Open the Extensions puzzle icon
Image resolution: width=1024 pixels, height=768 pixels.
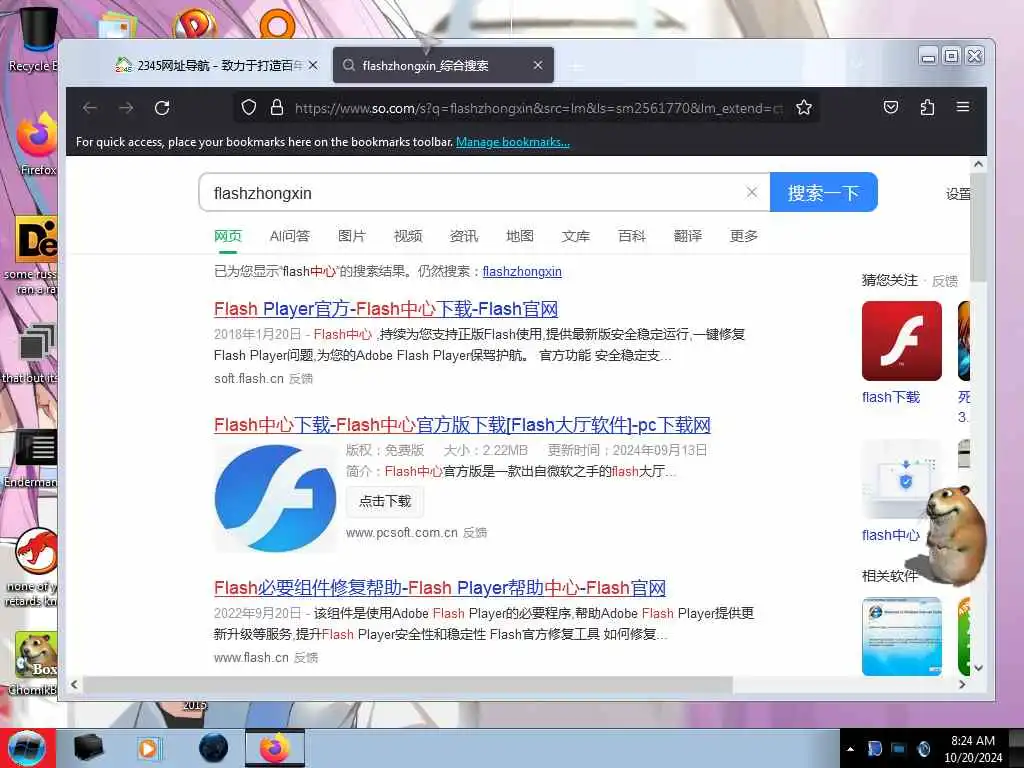click(927, 107)
